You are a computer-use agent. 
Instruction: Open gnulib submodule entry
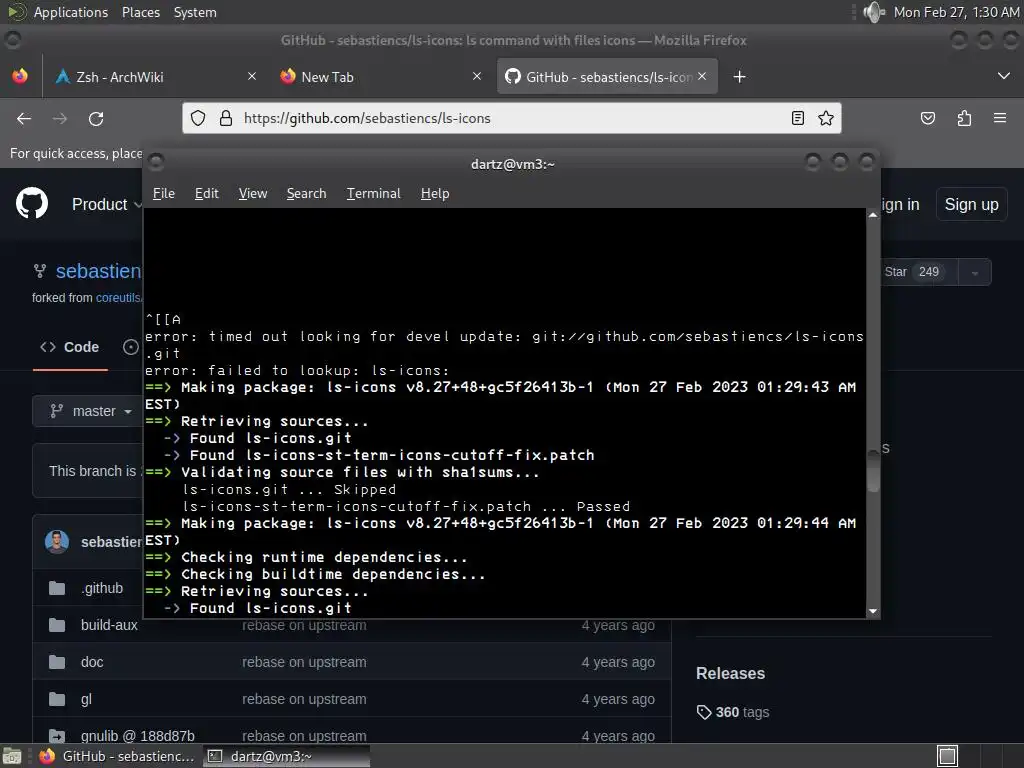click(138, 736)
